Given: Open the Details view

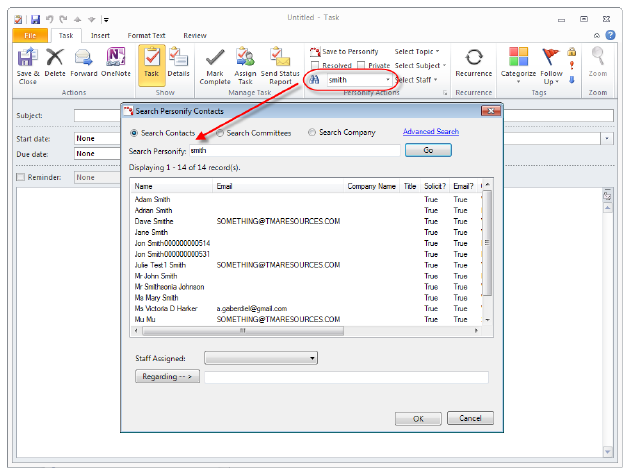Looking at the screenshot, I should coord(178,60).
